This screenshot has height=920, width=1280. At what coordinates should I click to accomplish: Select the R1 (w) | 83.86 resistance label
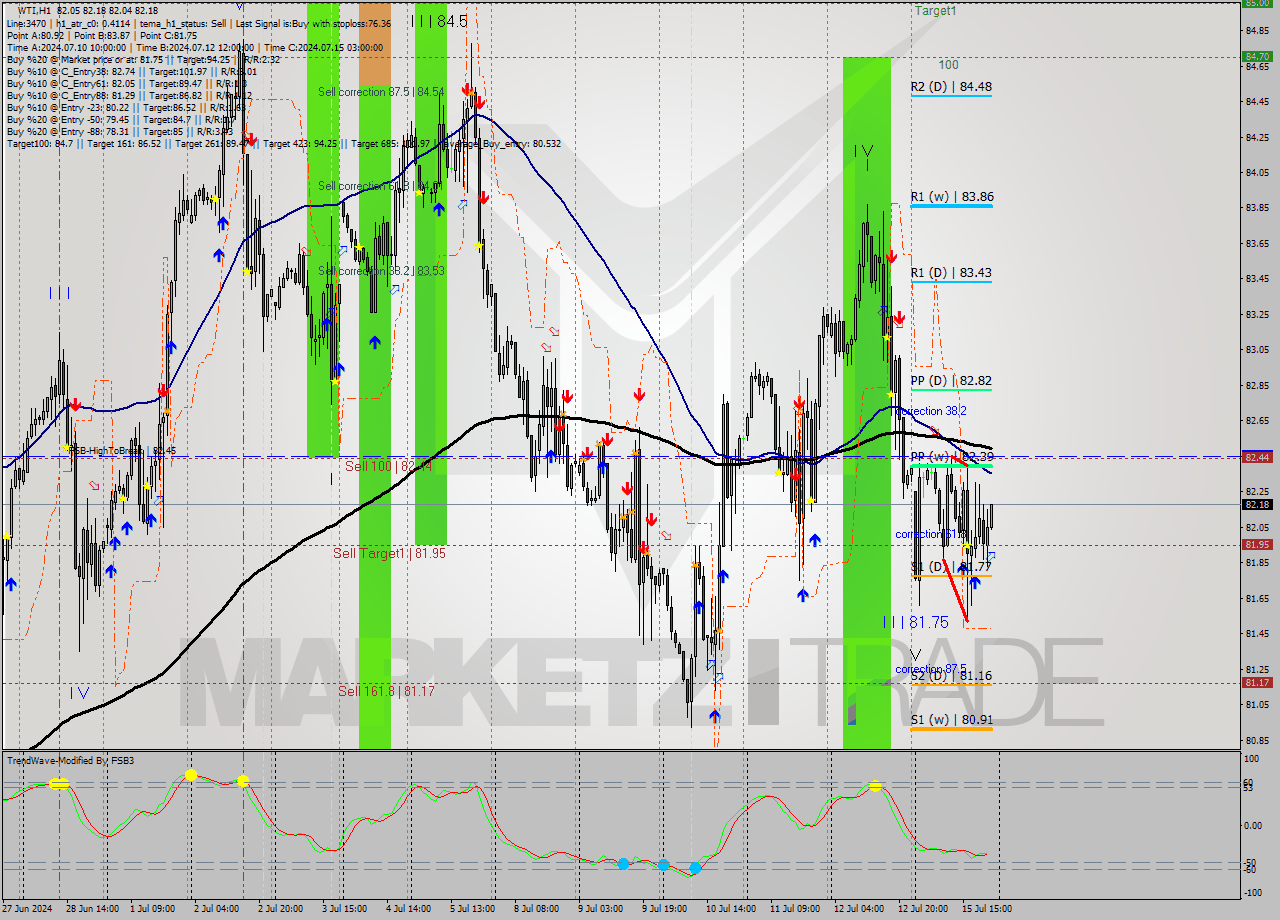951,197
